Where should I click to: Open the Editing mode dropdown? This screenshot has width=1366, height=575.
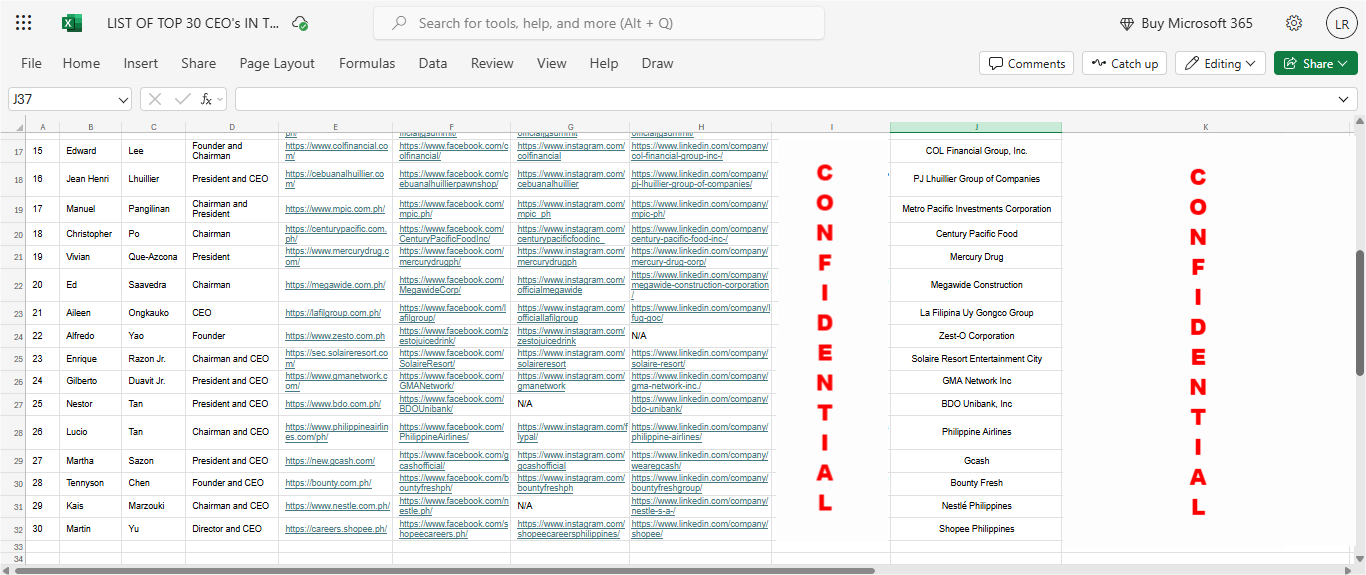[1220, 63]
